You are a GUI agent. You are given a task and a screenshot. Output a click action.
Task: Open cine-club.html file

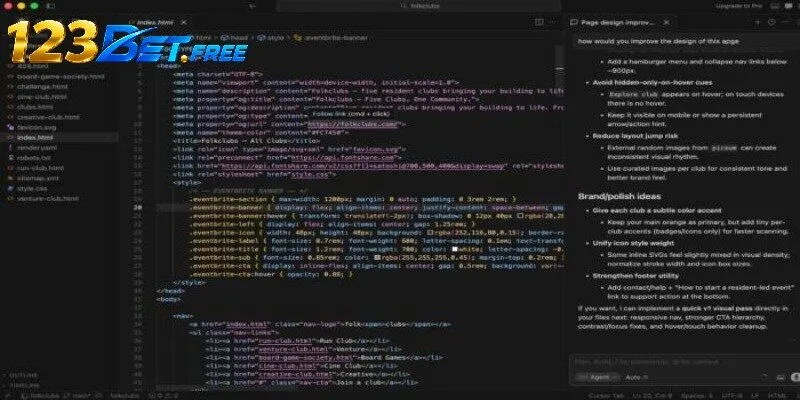pyautogui.click(x=42, y=97)
